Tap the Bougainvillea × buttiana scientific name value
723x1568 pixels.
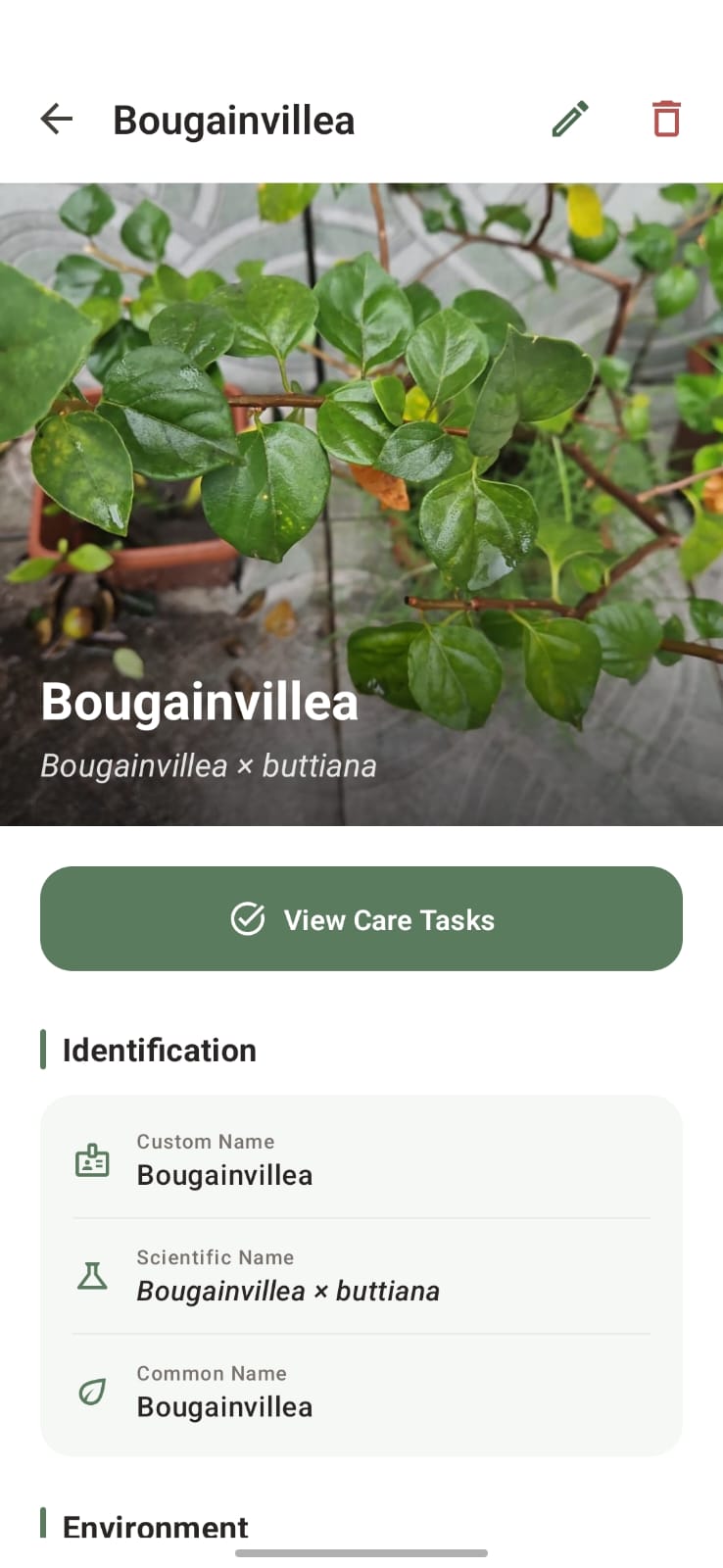click(288, 1292)
